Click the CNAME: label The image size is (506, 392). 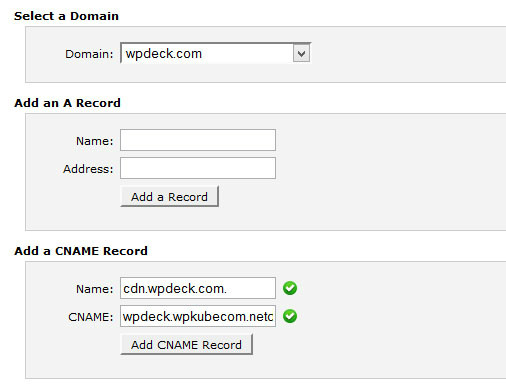click(91, 317)
